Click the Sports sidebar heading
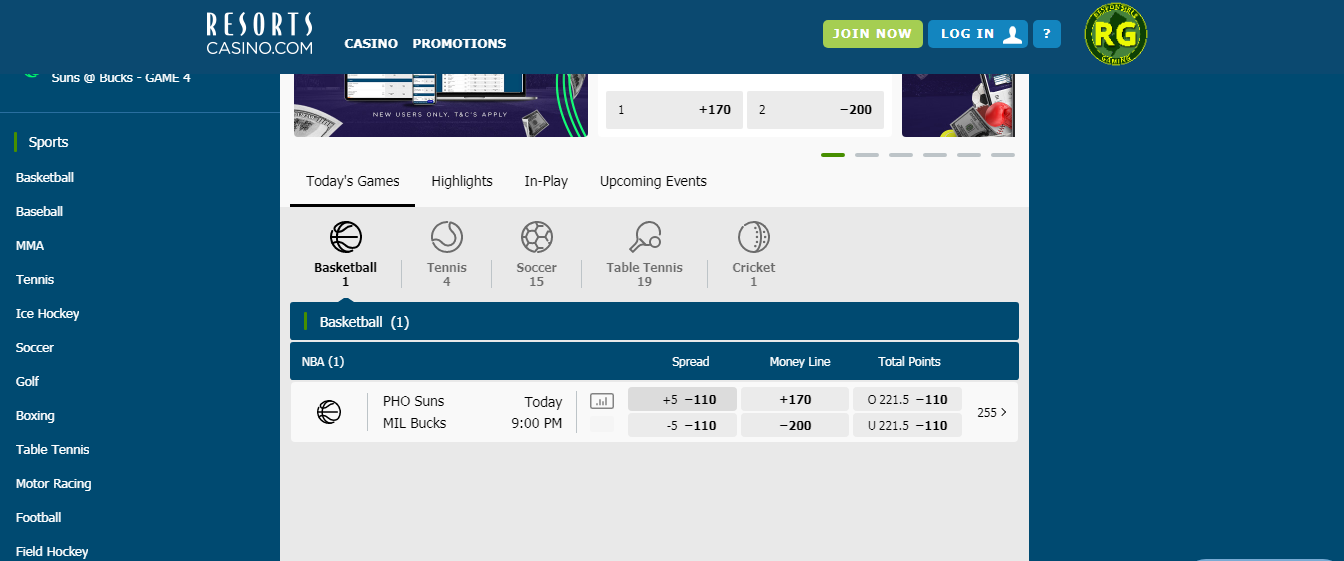 pyautogui.click(x=48, y=142)
